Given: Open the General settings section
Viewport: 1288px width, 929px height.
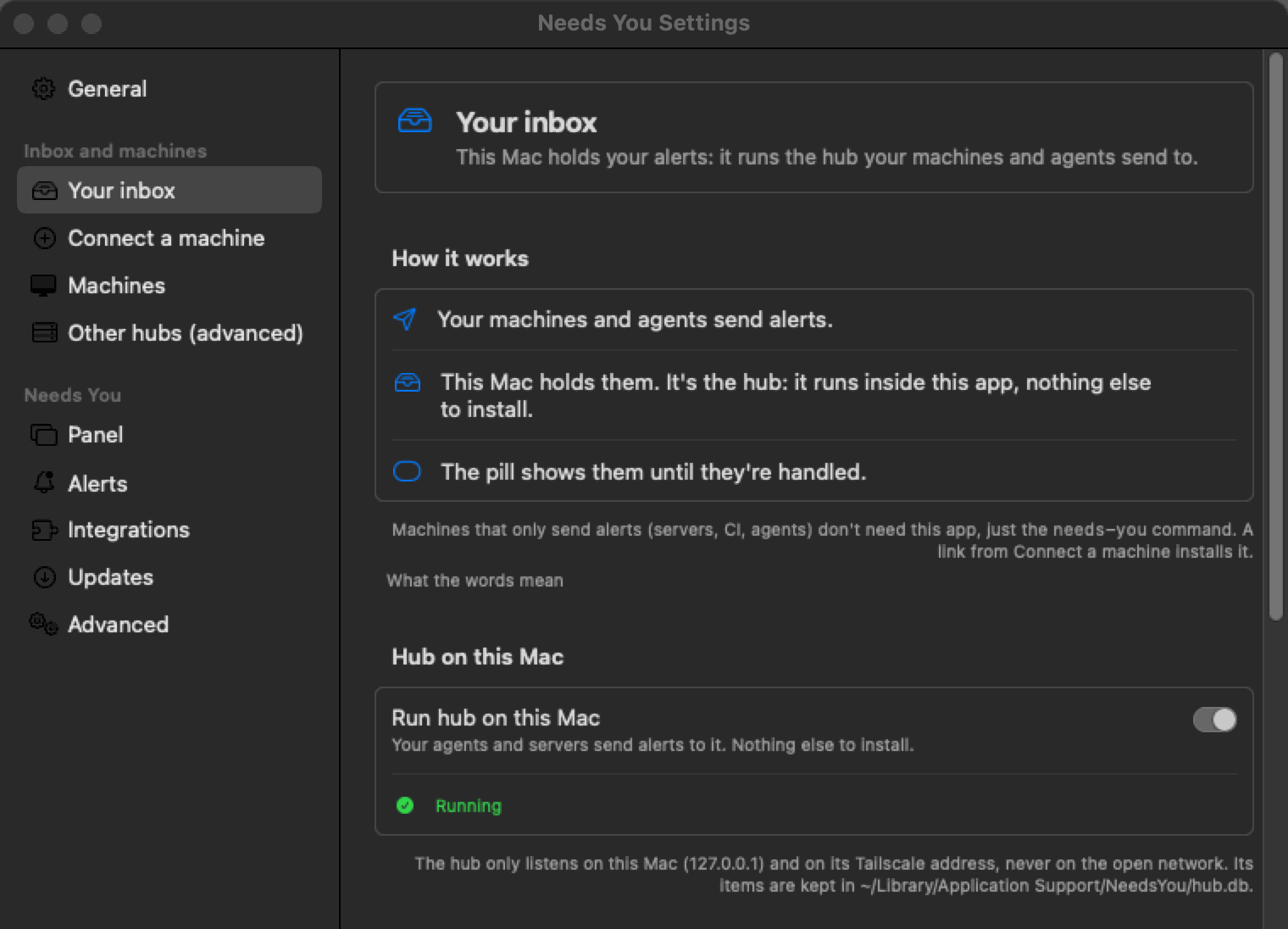Looking at the screenshot, I should [x=169, y=89].
